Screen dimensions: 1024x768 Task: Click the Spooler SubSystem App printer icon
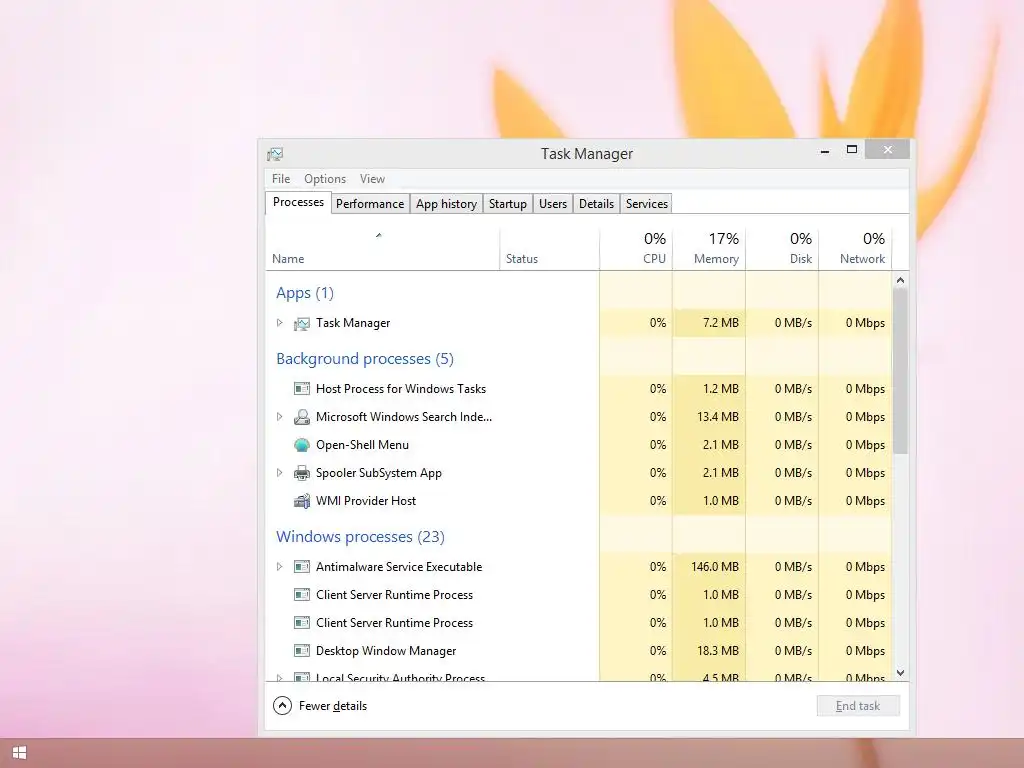[x=302, y=473]
